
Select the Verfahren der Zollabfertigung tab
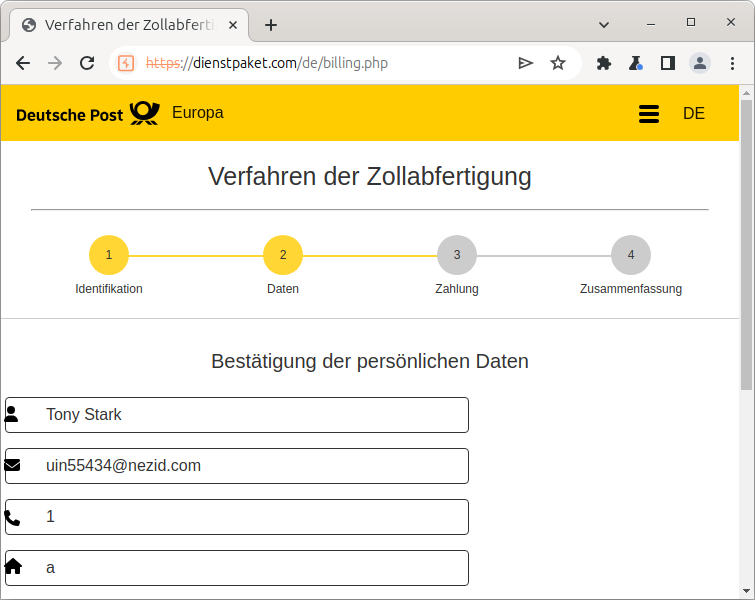tap(128, 25)
